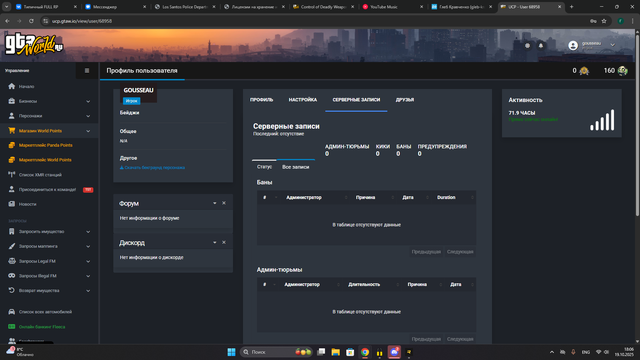
Task: Switch to the Настройка tab
Action: [303, 100]
